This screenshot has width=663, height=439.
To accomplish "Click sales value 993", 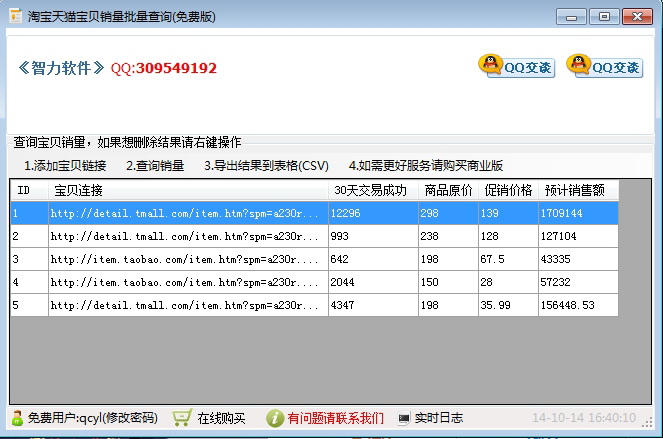I will point(340,236).
